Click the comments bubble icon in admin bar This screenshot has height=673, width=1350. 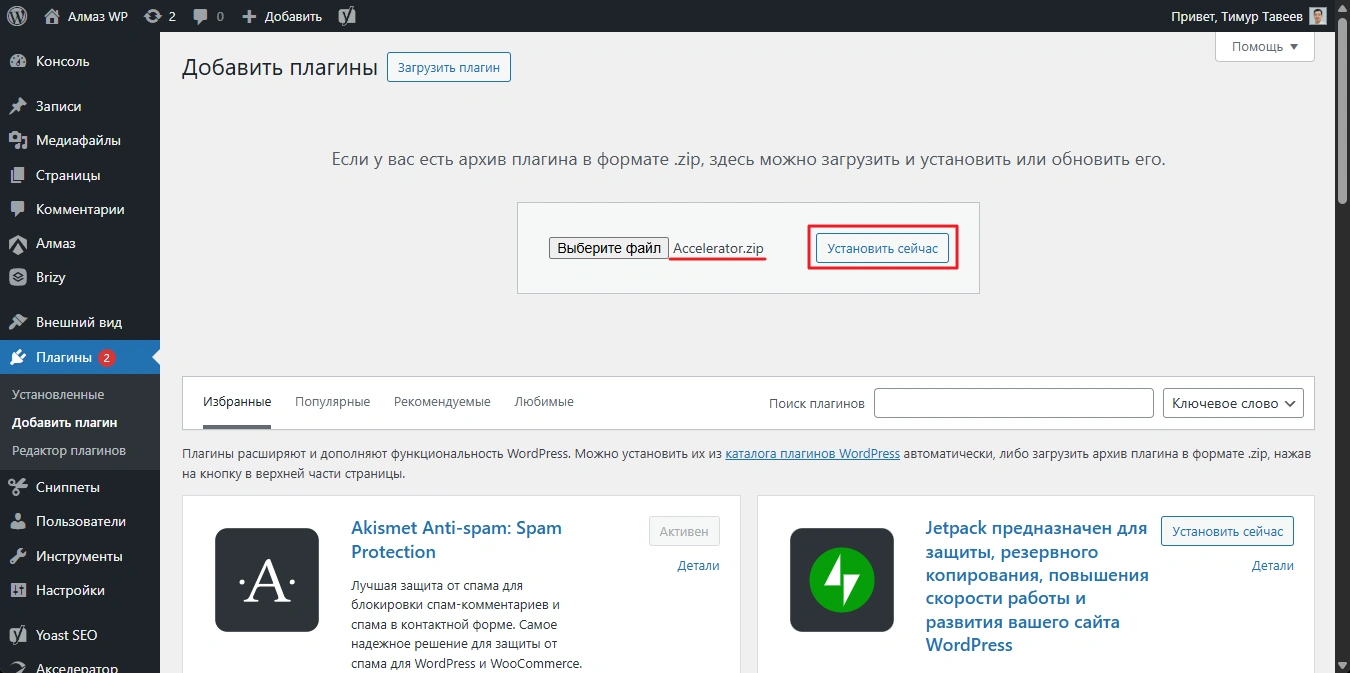200,16
